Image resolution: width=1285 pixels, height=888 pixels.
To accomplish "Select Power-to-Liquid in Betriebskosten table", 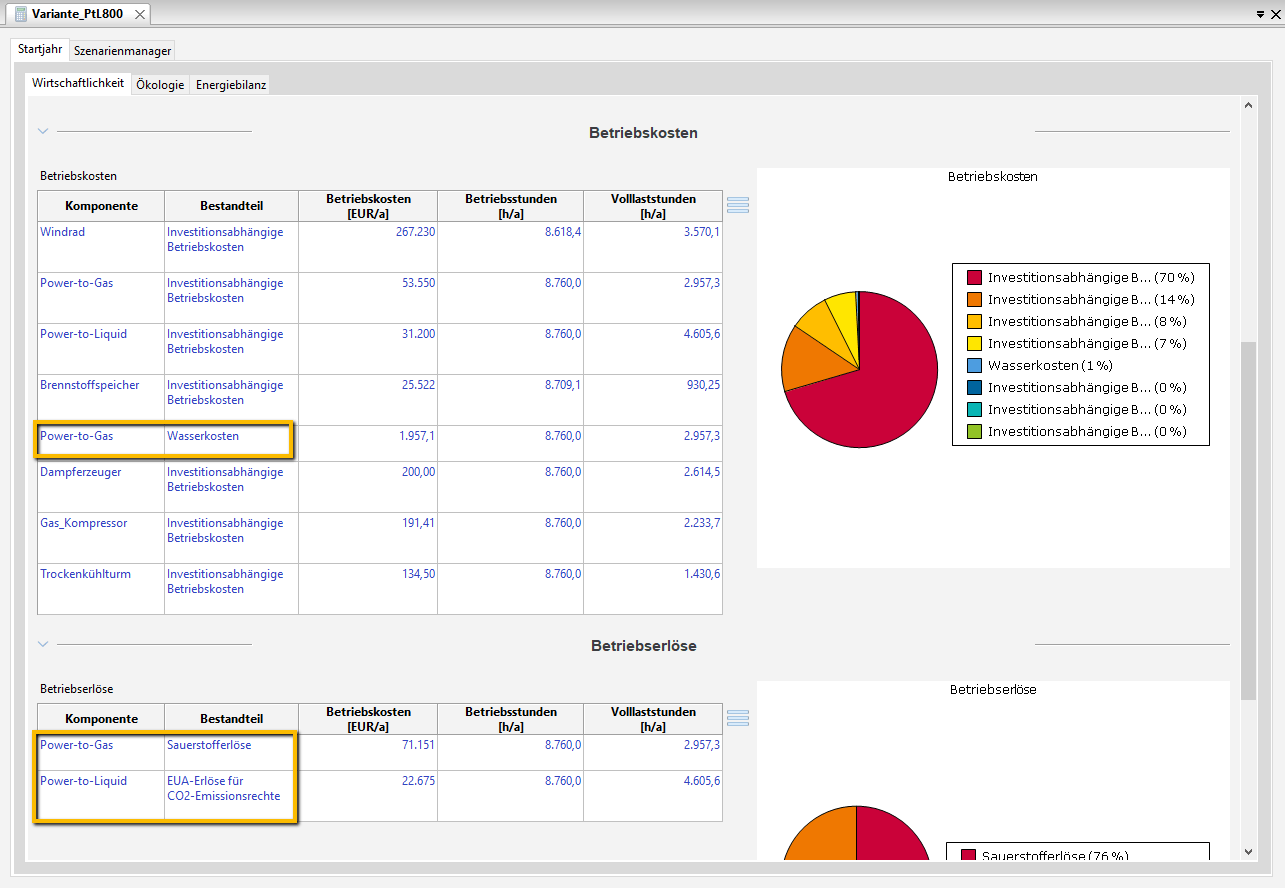I will tap(101, 349).
